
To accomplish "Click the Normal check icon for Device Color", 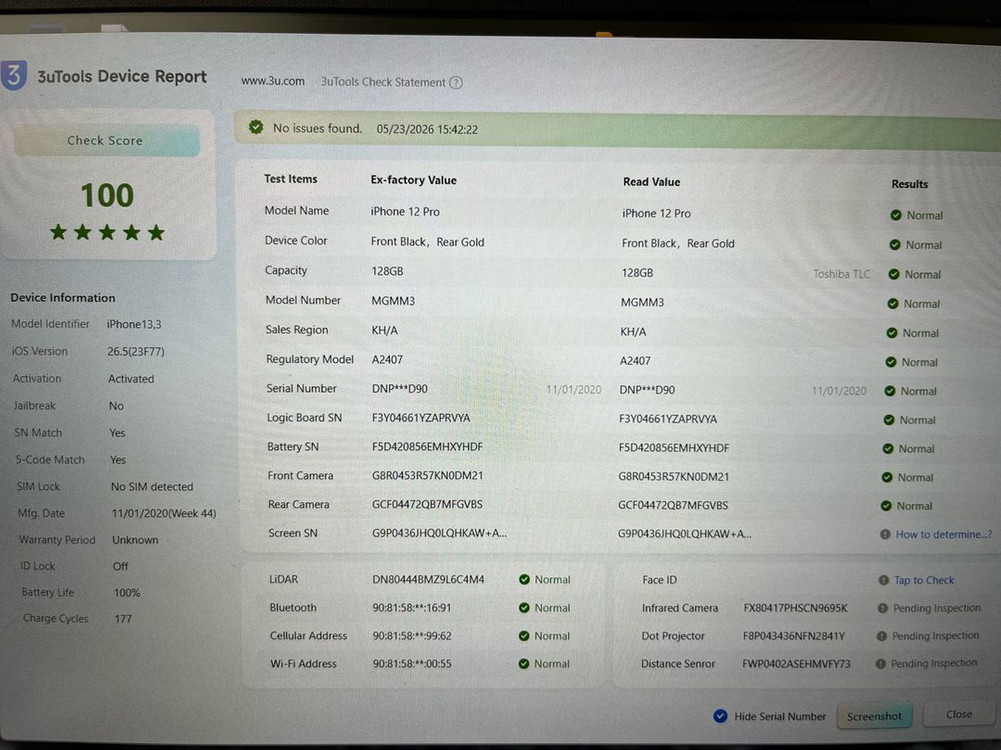I will click(894, 244).
